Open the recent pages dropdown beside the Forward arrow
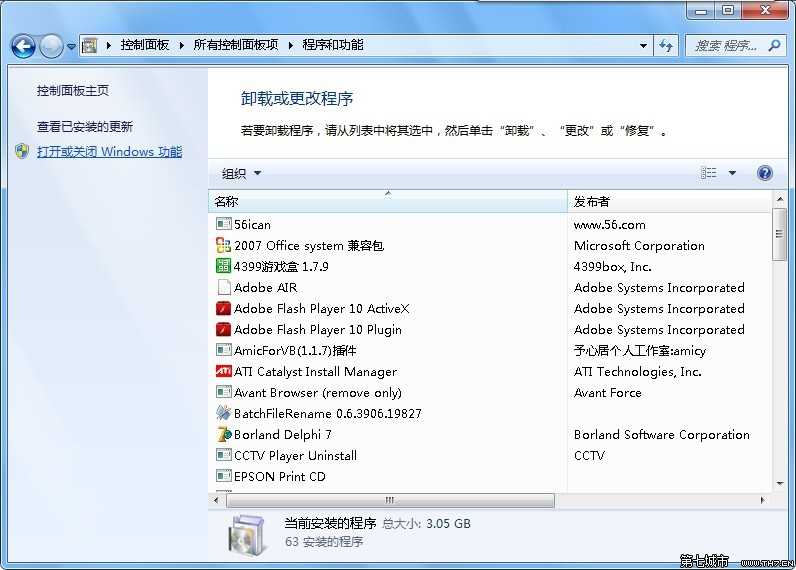 coord(71,47)
